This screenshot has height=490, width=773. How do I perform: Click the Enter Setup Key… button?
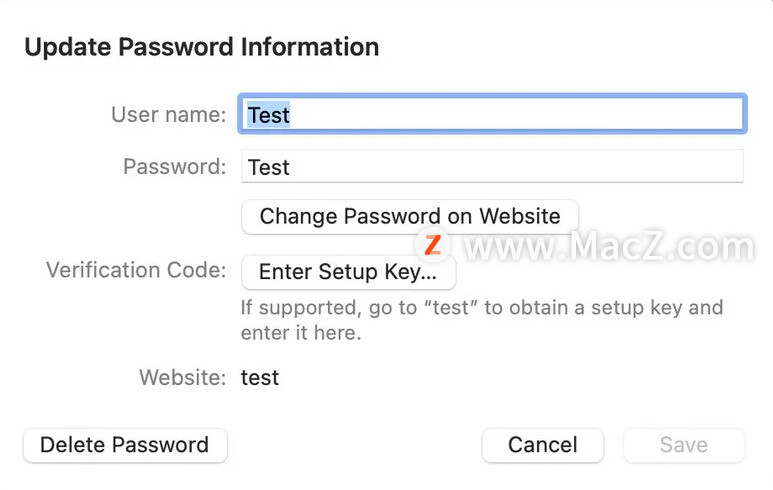pos(348,272)
